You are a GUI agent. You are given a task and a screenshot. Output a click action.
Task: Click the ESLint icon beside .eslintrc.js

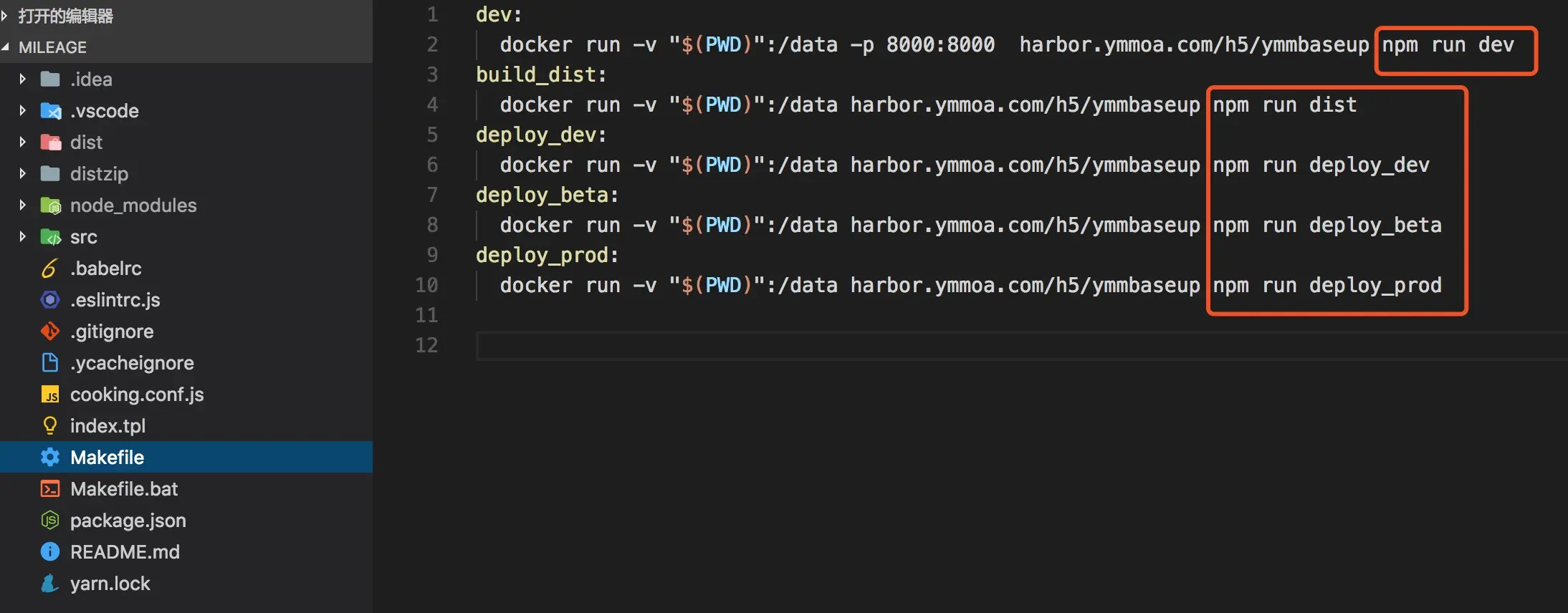coord(50,300)
